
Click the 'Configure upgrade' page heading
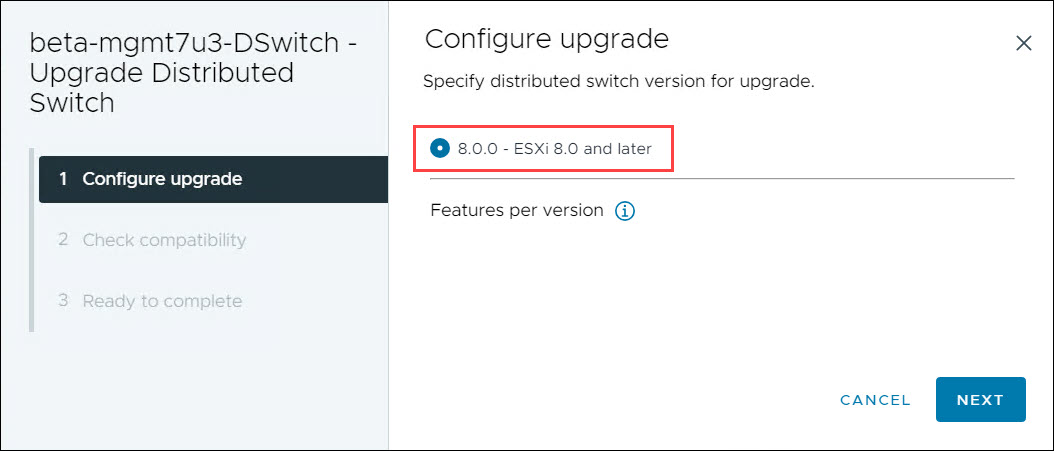click(x=547, y=40)
